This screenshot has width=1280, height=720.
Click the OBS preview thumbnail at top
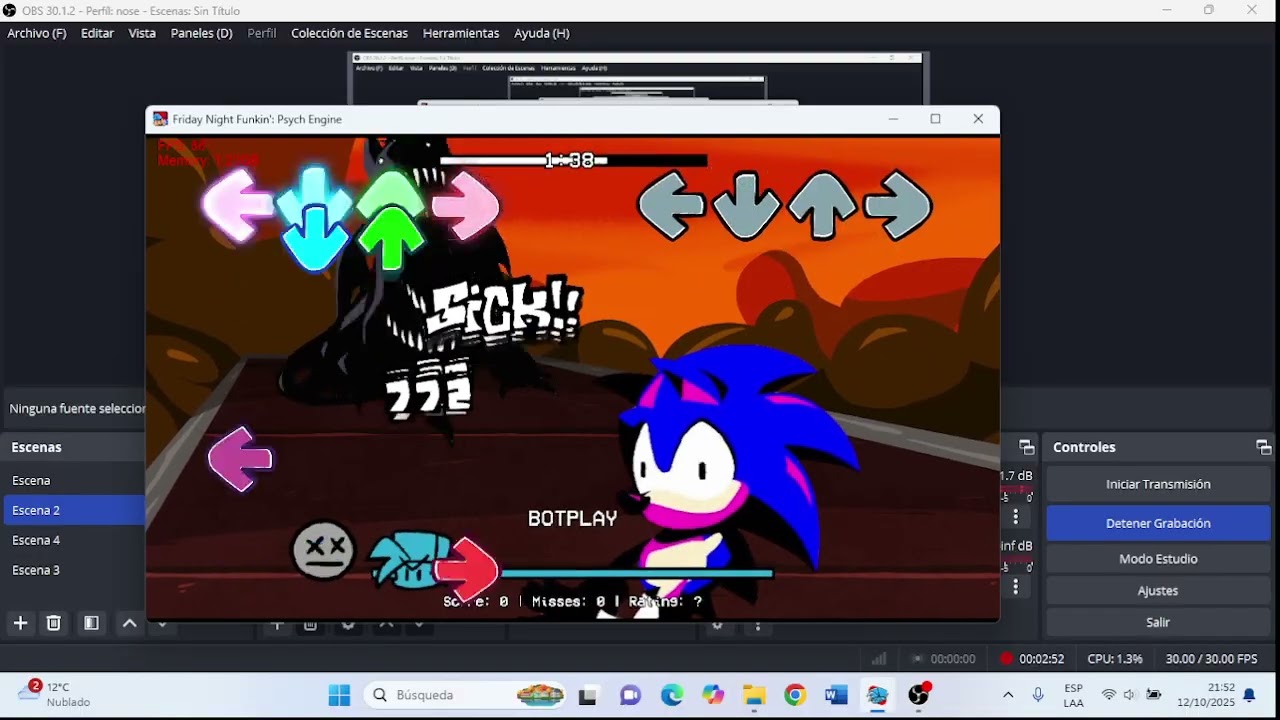(638, 78)
